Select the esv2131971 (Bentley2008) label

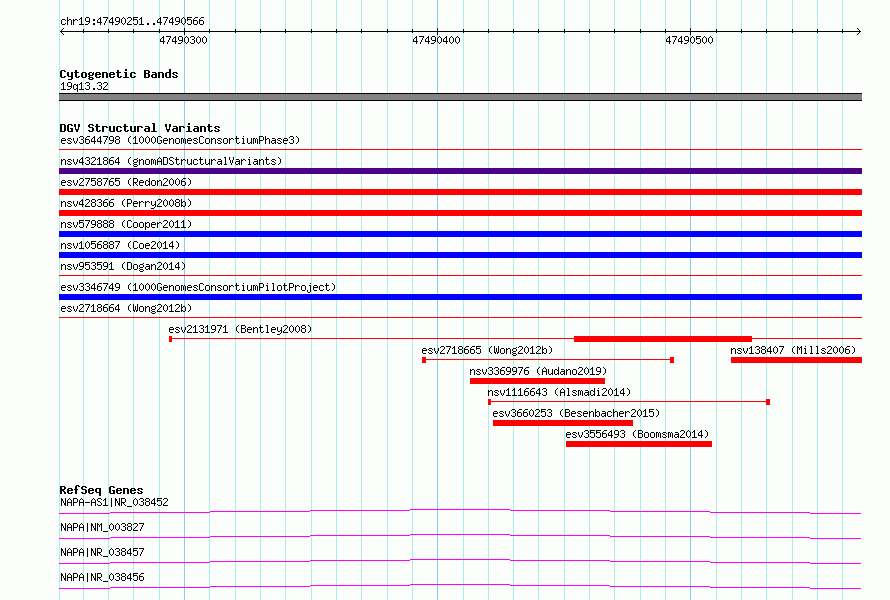[240, 329]
